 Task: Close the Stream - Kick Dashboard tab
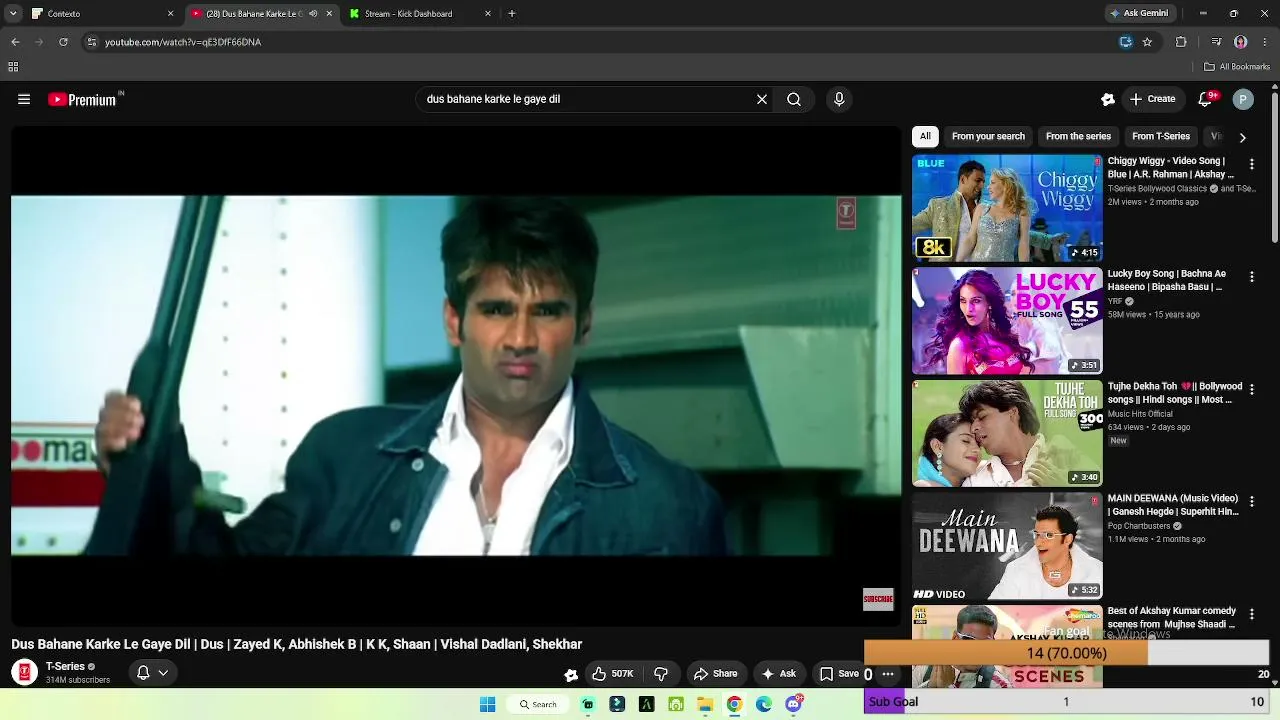tap(488, 14)
